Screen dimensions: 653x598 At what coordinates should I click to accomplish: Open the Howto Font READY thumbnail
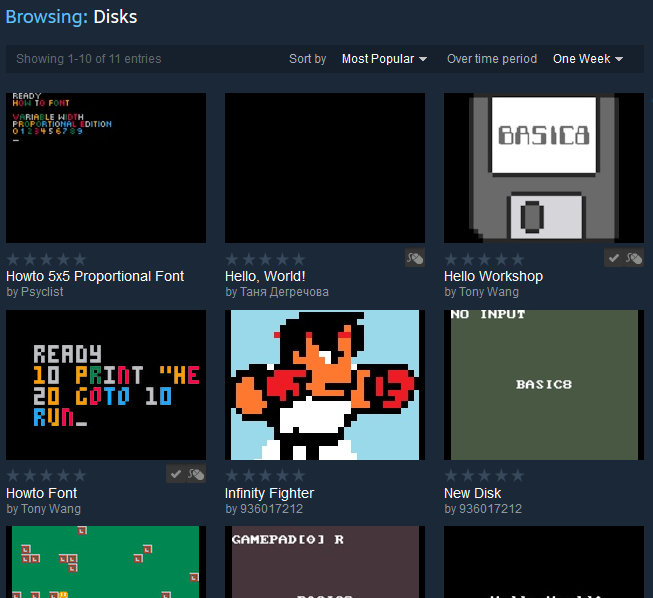(x=106, y=385)
